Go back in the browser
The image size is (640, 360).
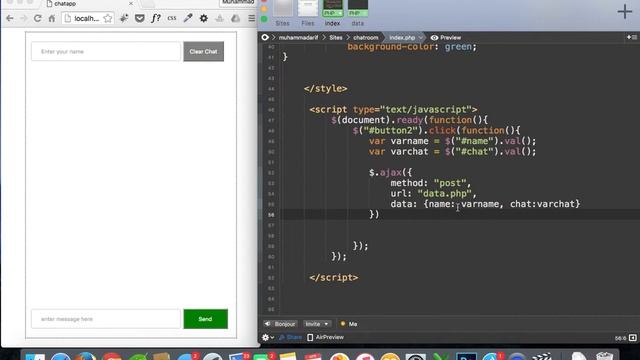(10, 18)
